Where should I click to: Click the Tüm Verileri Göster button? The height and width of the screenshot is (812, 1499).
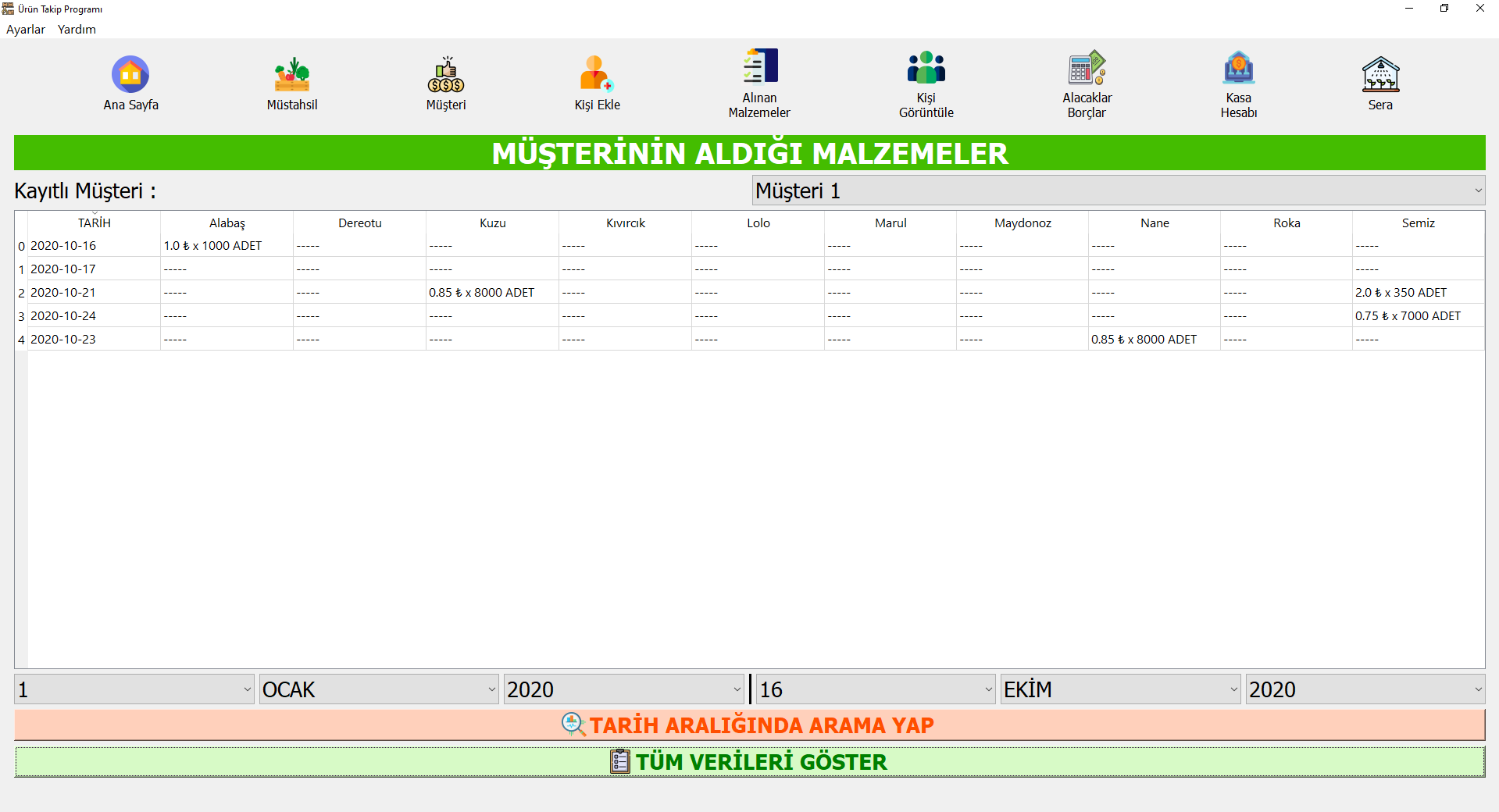click(x=749, y=762)
